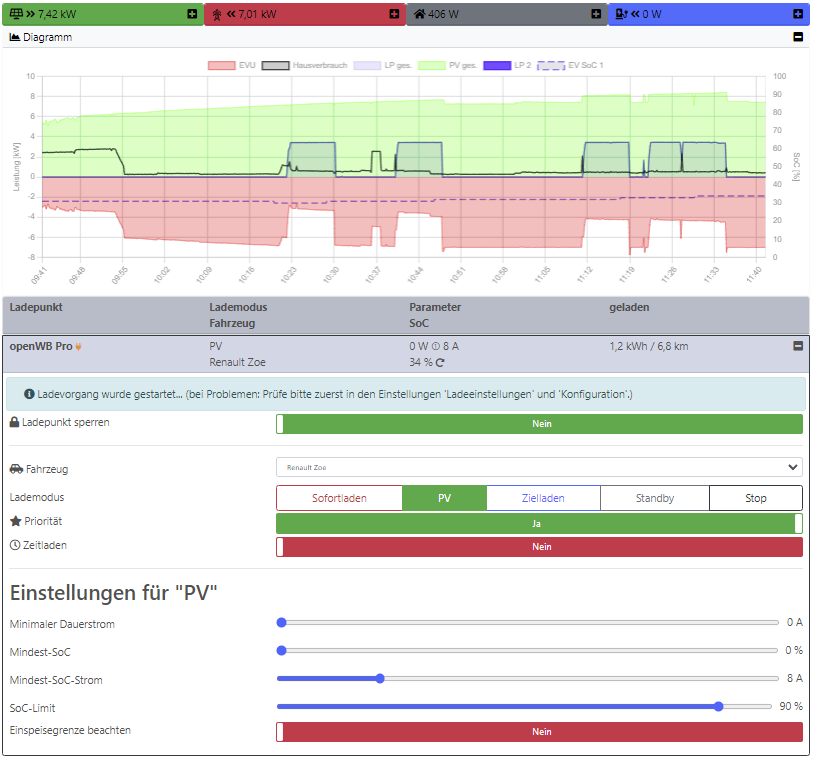815x759 pixels.
Task: Select Standby charge mode
Action: tap(655, 498)
